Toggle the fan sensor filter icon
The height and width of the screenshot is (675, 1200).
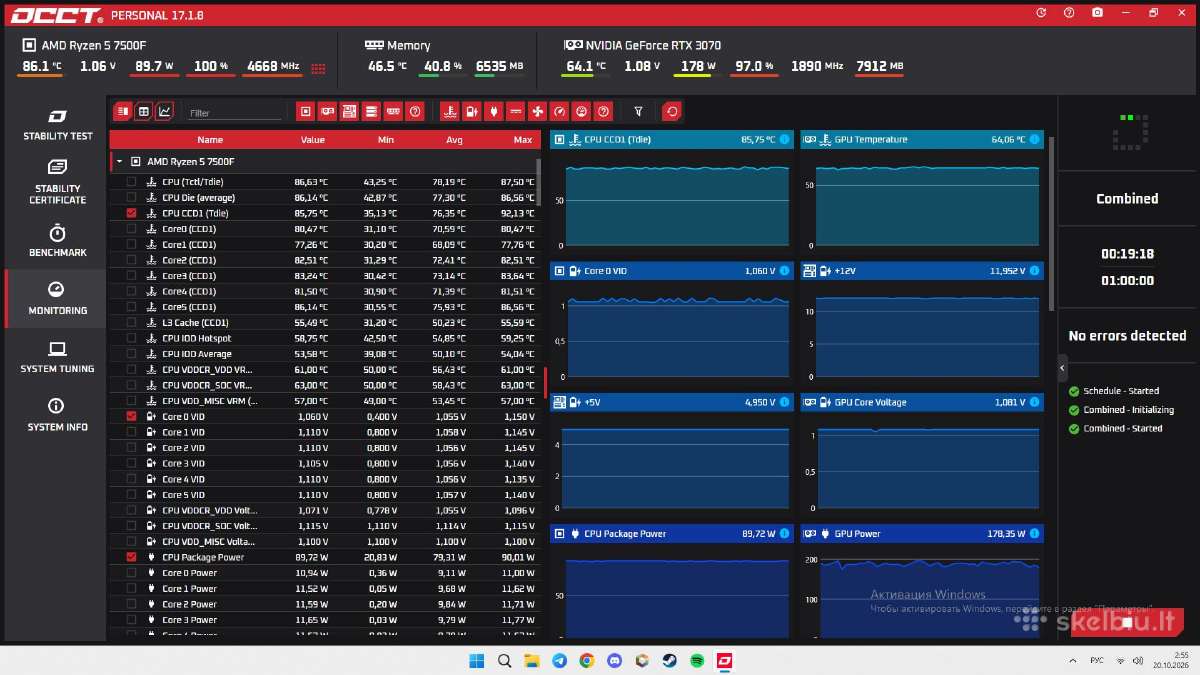point(537,111)
